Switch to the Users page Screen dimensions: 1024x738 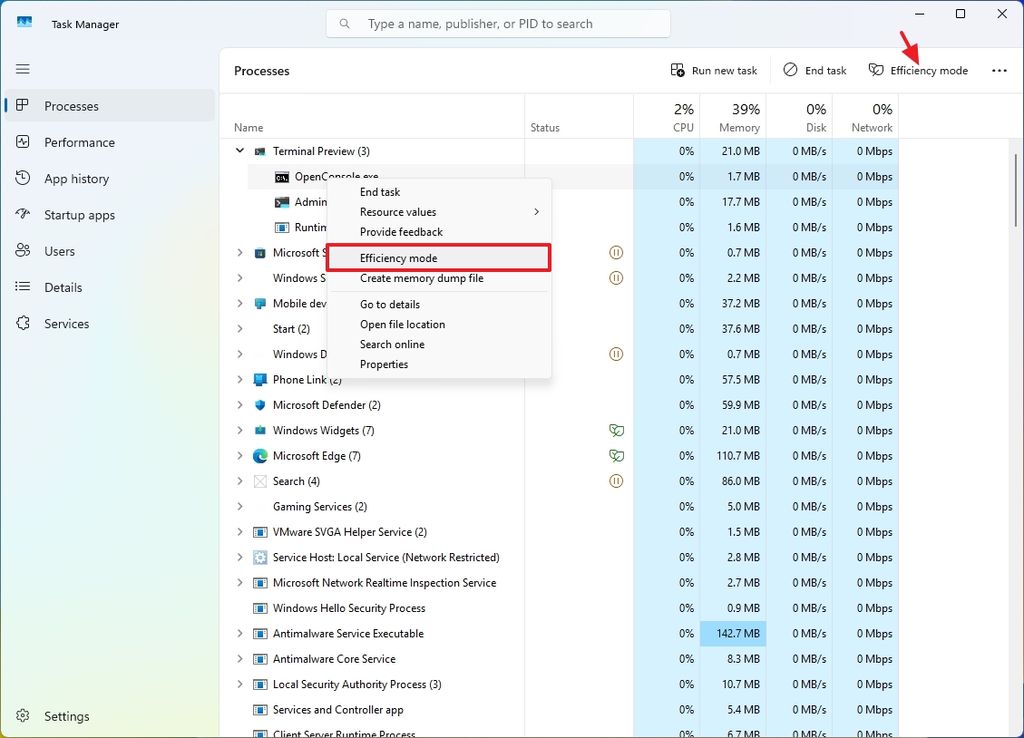tap(110, 251)
